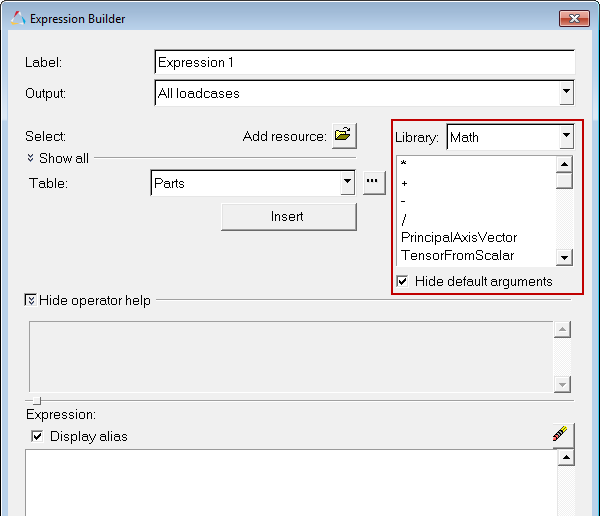Open the Table dropdown
The width and height of the screenshot is (602, 516).
click(x=347, y=182)
